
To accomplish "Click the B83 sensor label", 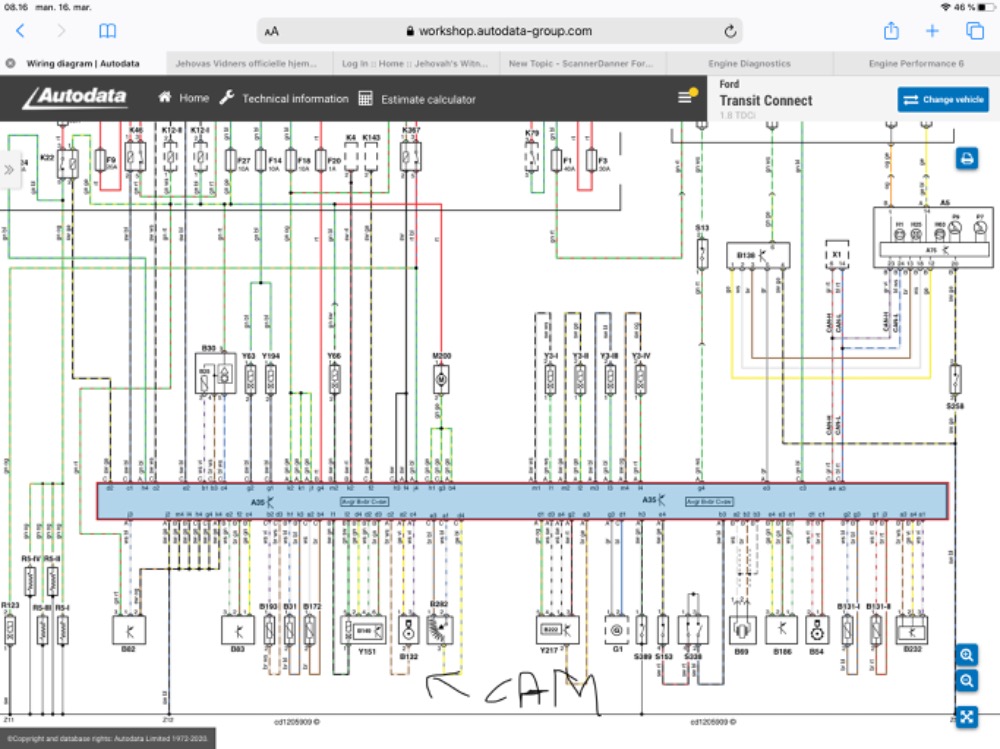I will (x=237, y=649).
